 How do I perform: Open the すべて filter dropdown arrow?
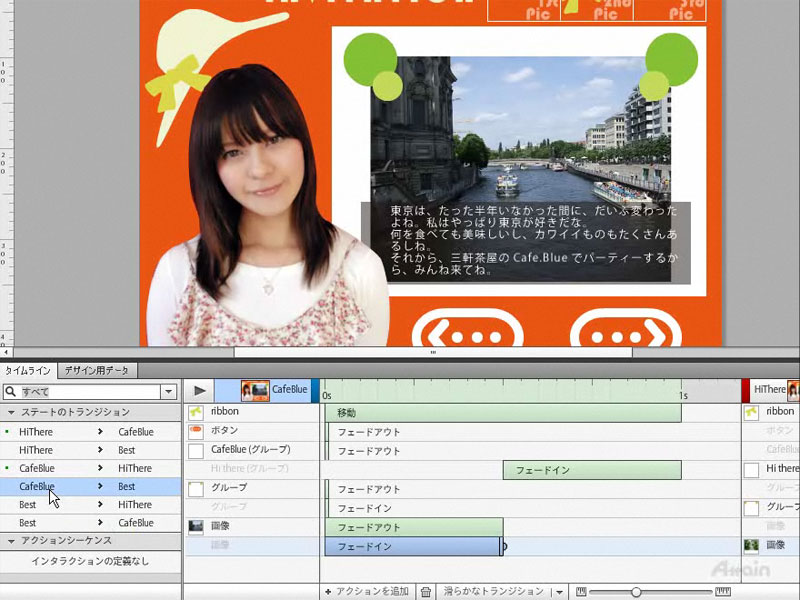[x=168, y=392]
